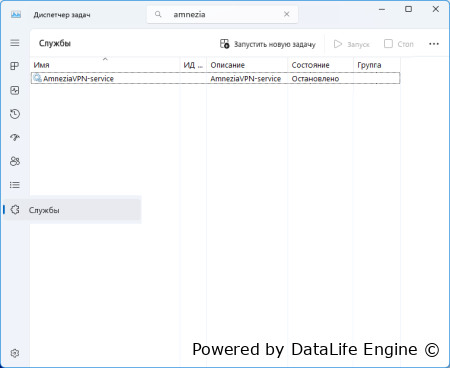The height and width of the screenshot is (368, 450).
Task: Sort by the Описание column header
Action: coord(247,65)
